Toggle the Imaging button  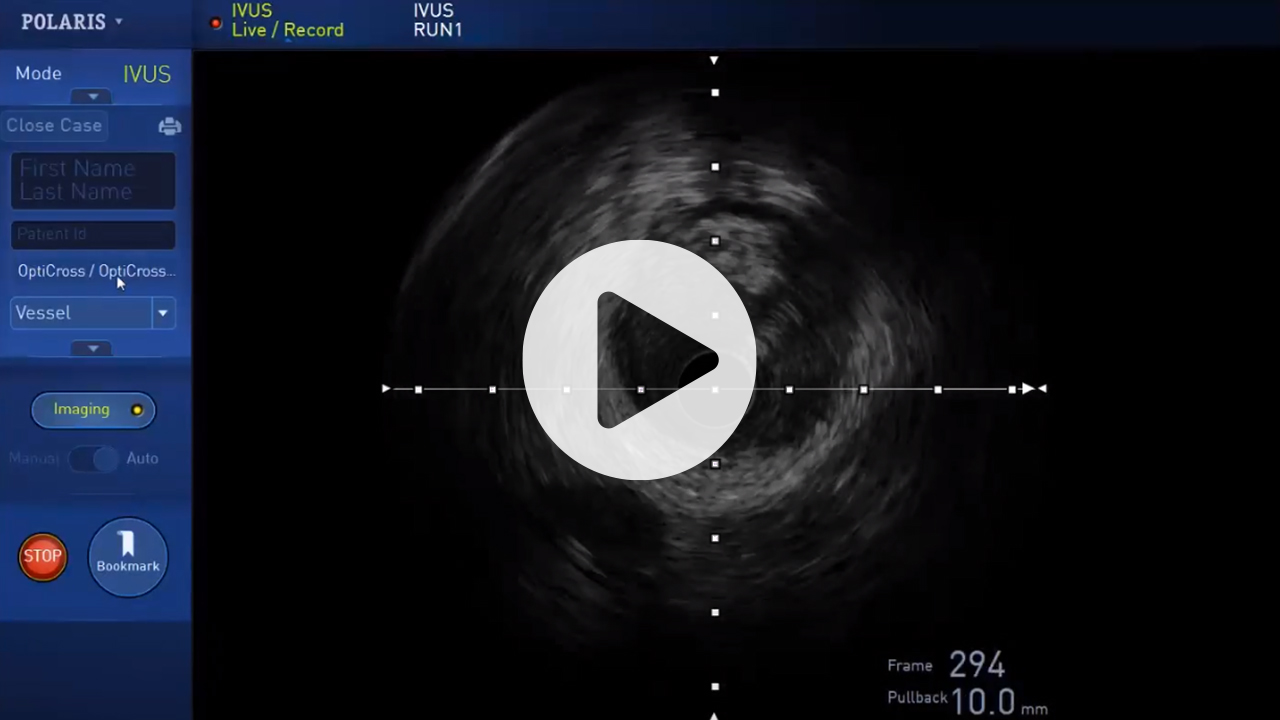coord(93,410)
